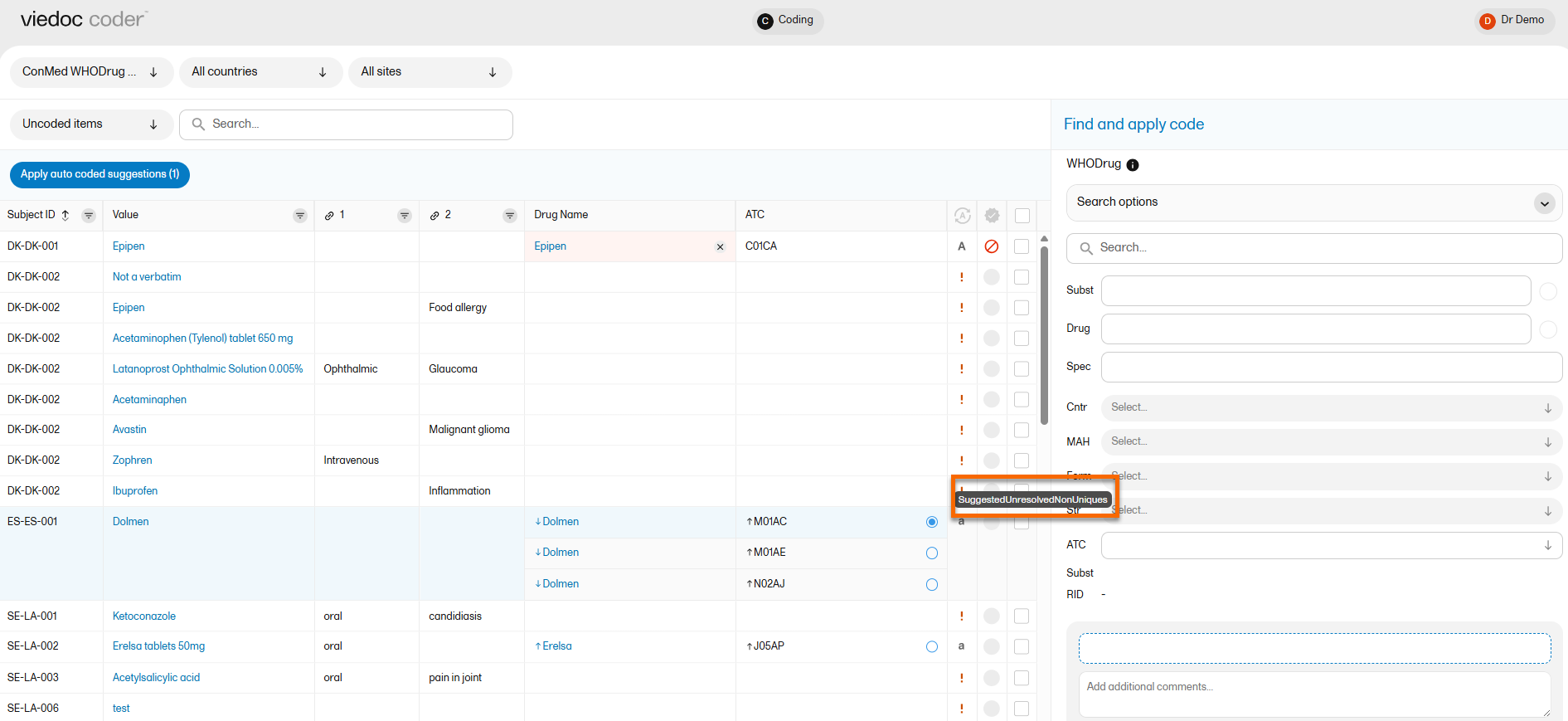Expand the Search options panel
The width and height of the screenshot is (1568, 721).
tap(1543, 203)
